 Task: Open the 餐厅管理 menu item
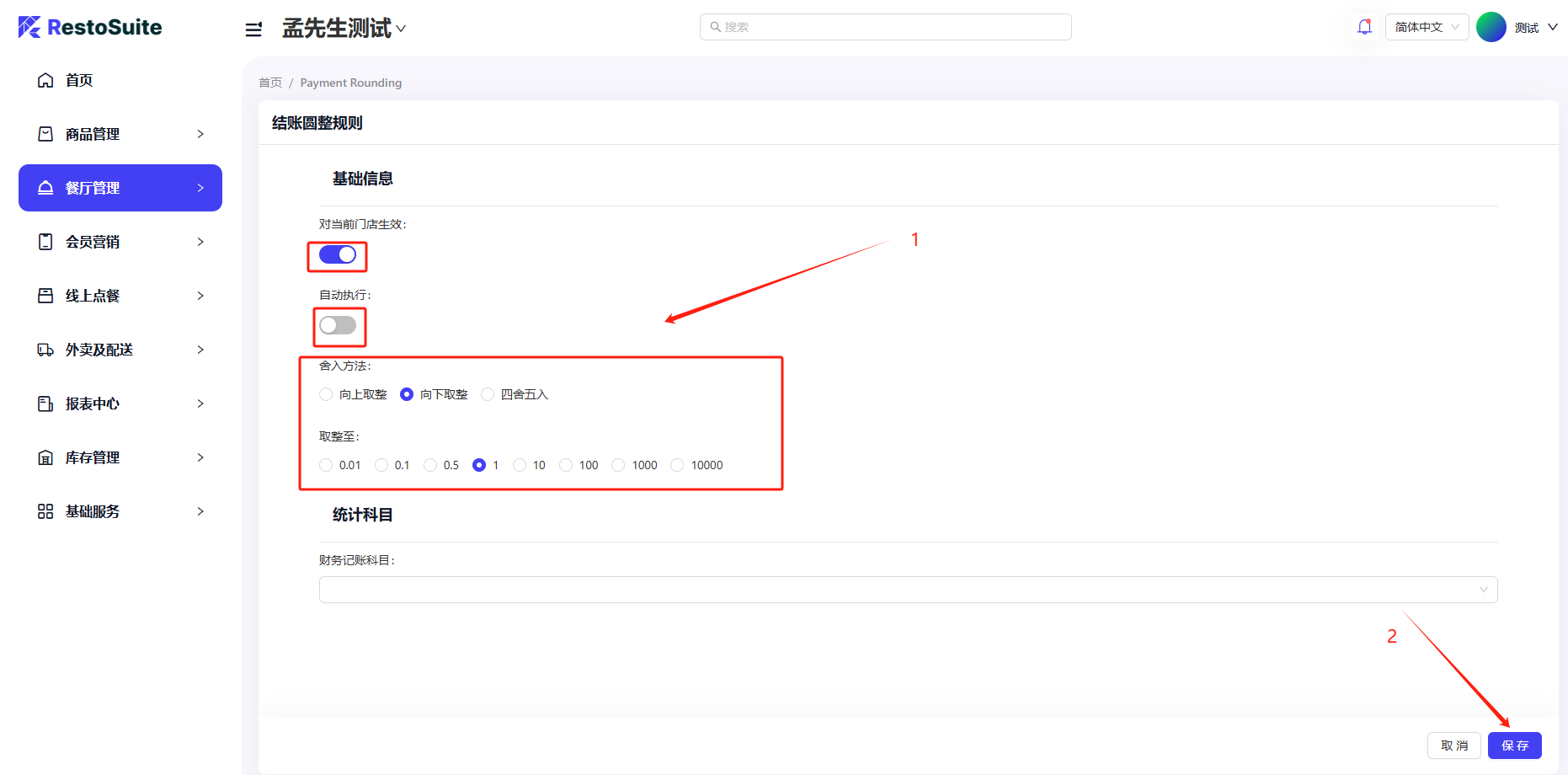click(120, 188)
